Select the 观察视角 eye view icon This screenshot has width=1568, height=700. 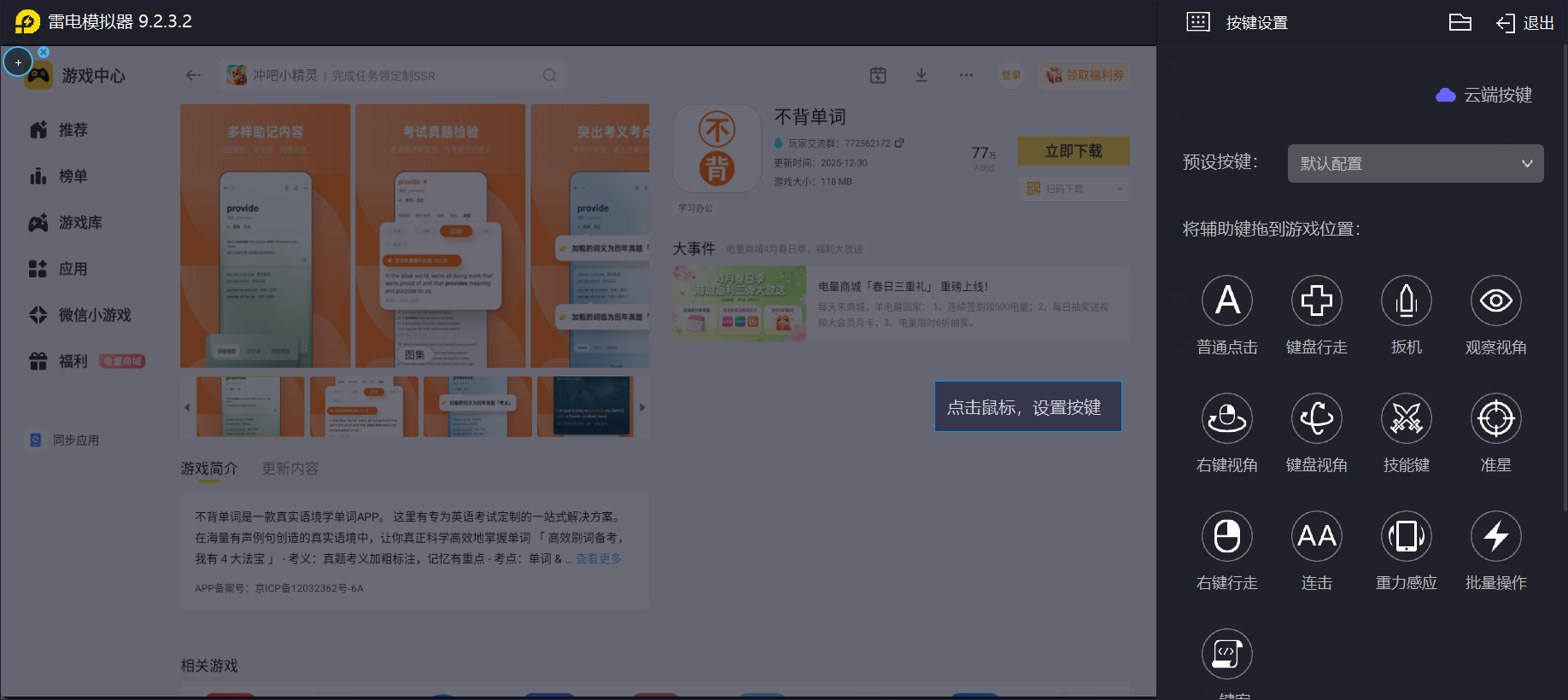[1496, 300]
